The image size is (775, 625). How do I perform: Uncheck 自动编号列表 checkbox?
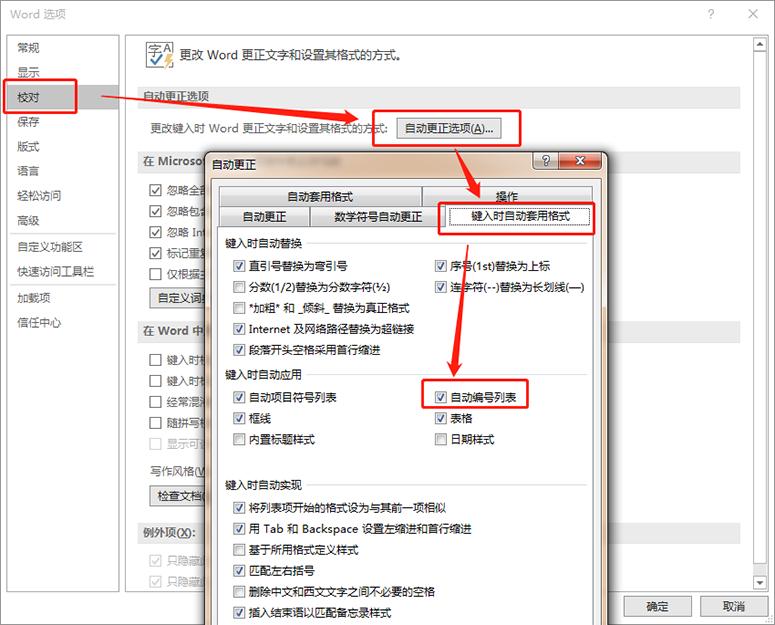(441, 397)
